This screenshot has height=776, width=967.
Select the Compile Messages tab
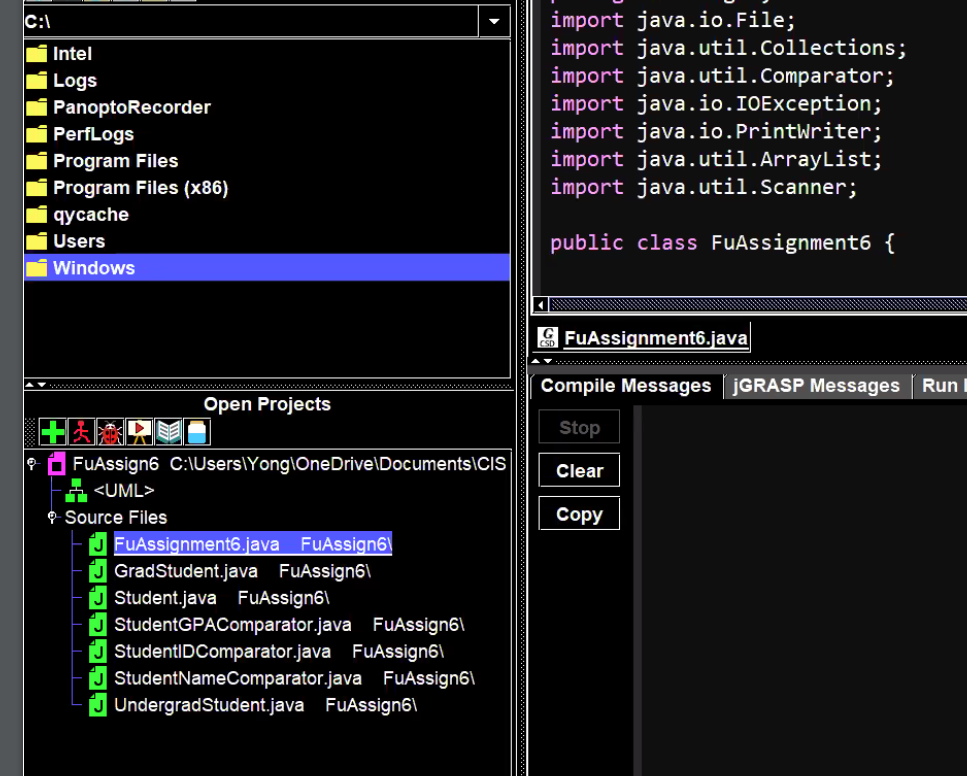[x=624, y=385]
